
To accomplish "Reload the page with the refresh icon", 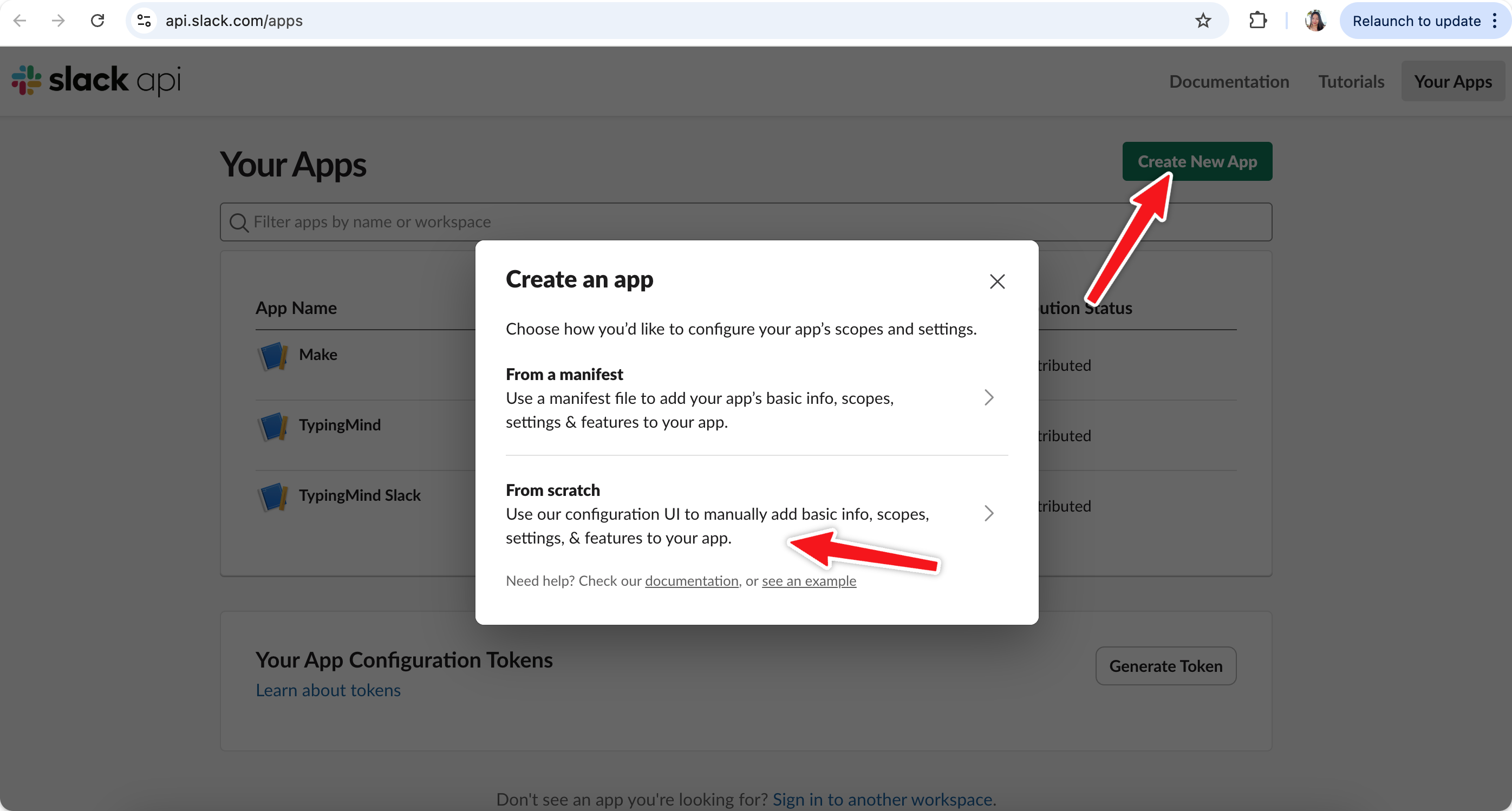I will (97, 21).
